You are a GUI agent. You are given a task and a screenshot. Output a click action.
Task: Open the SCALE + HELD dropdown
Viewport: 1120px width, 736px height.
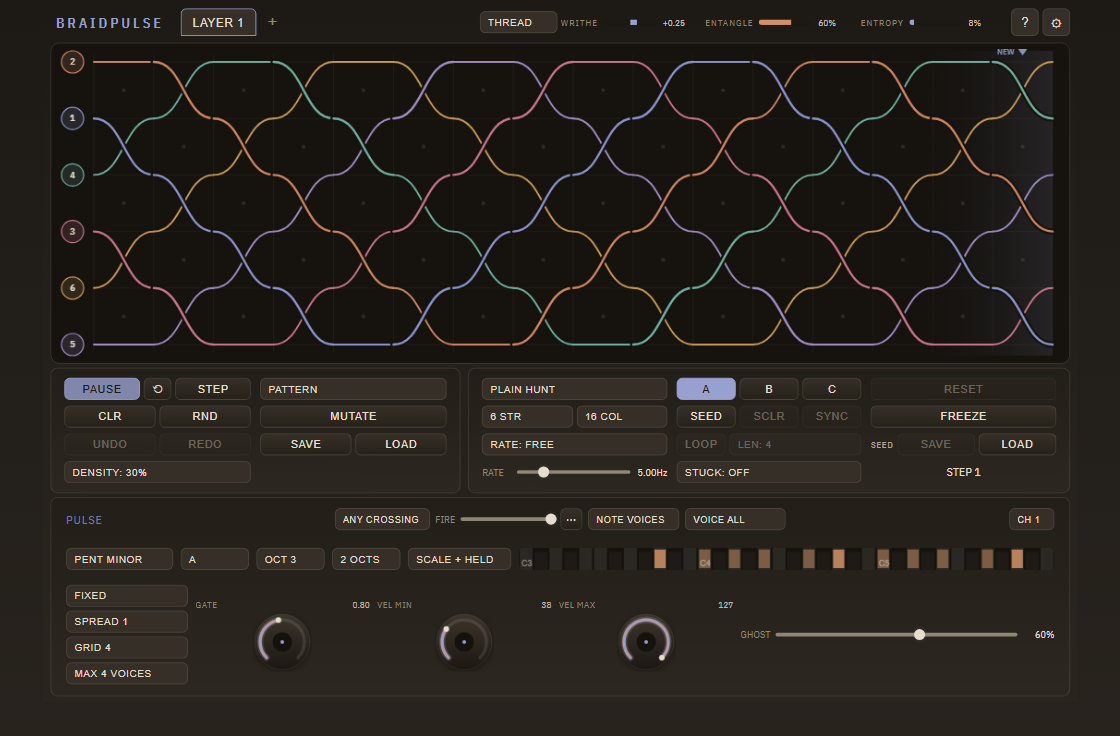459,559
